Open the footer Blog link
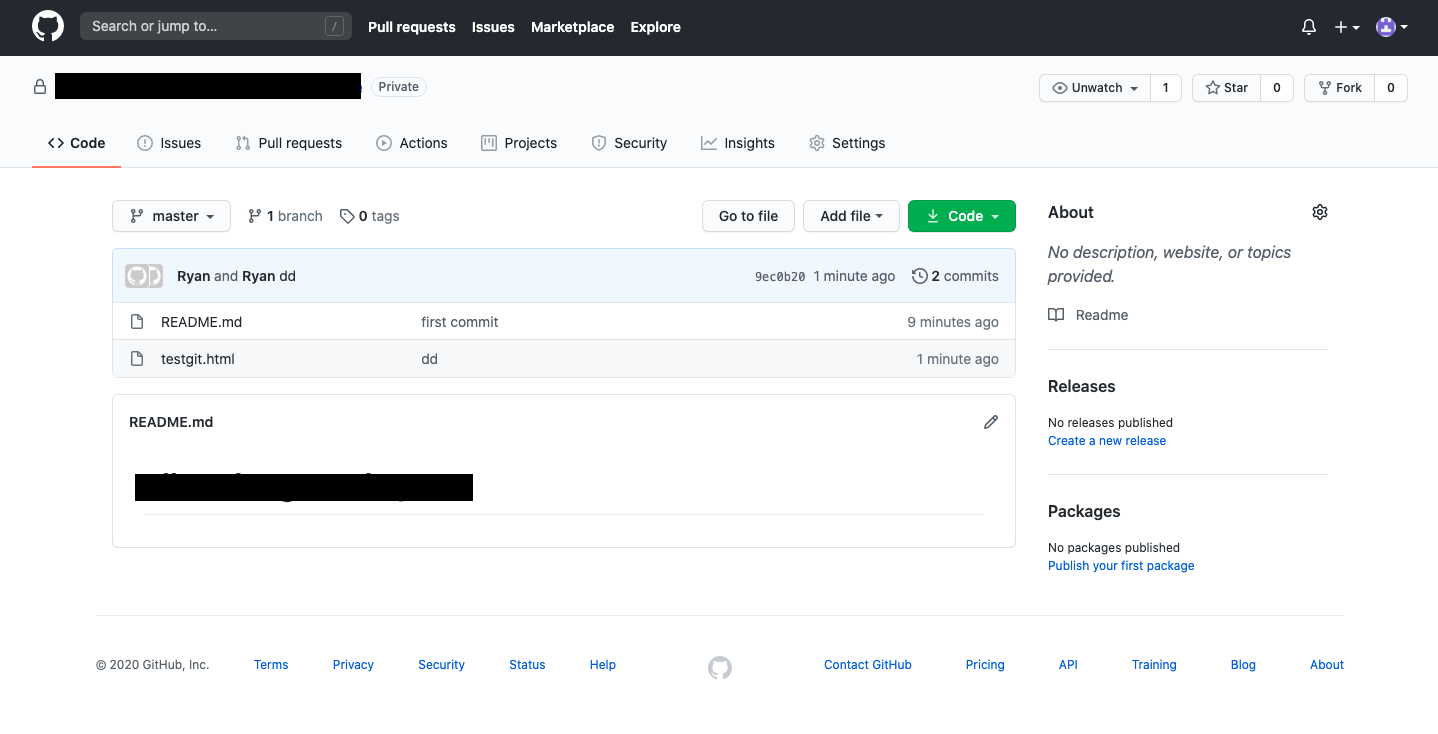Viewport: 1438px width, 734px height. tap(1243, 665)
